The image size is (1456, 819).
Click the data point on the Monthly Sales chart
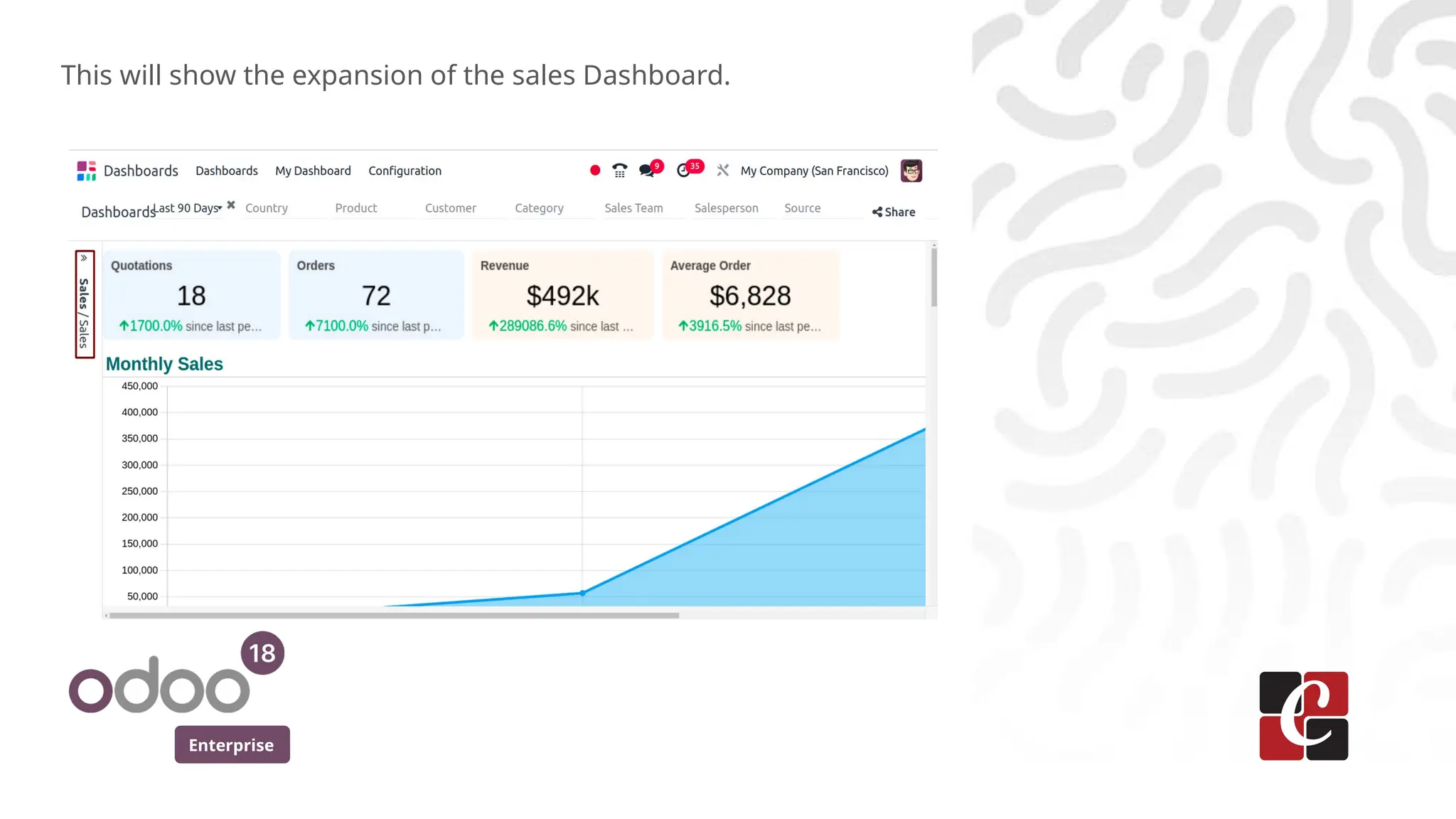(x=582, y=593)
